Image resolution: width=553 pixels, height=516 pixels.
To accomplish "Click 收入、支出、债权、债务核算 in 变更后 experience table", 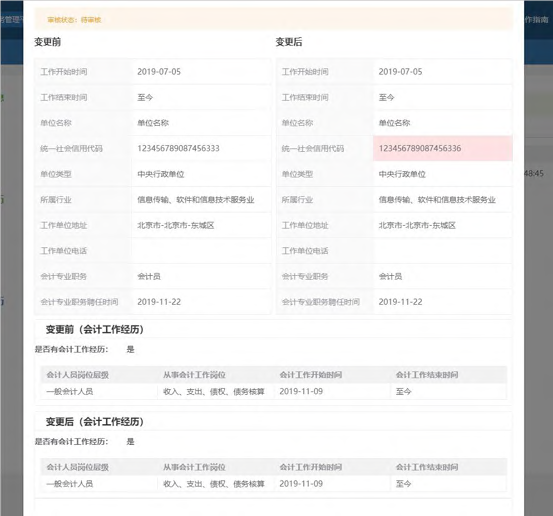I will (214, 484).
